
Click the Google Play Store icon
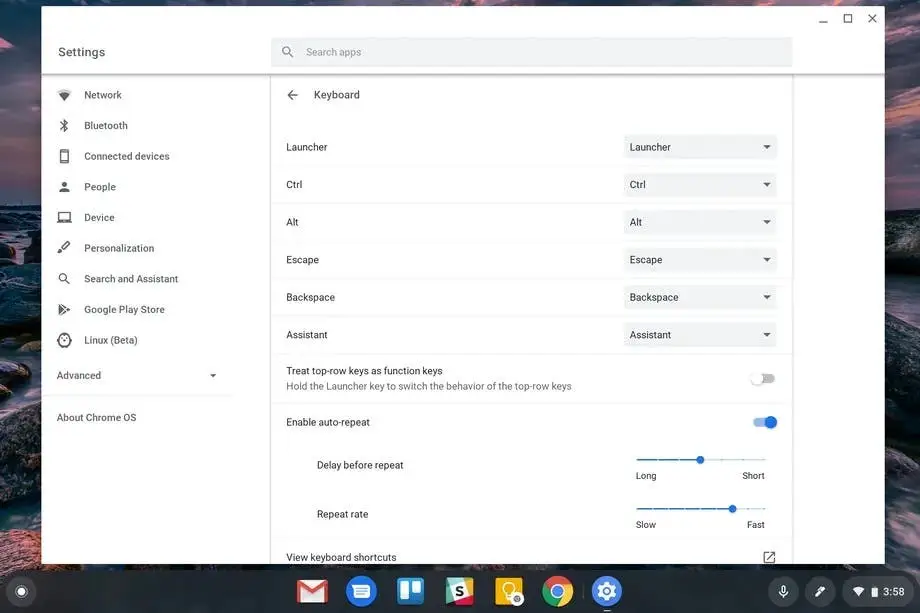pos(64,309)
